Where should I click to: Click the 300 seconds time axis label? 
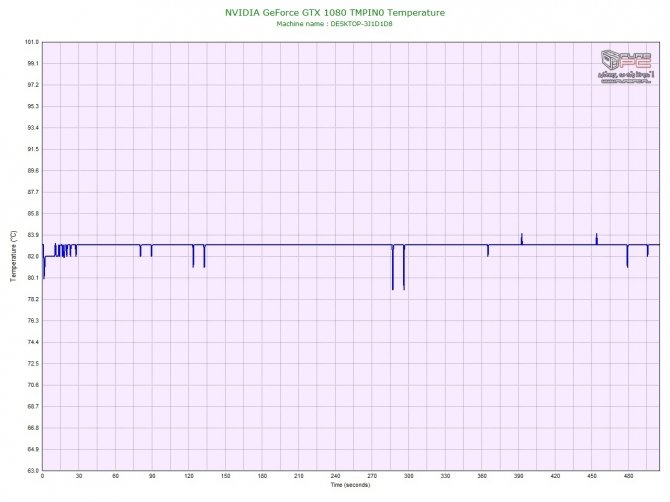click(x=408, y=476)
